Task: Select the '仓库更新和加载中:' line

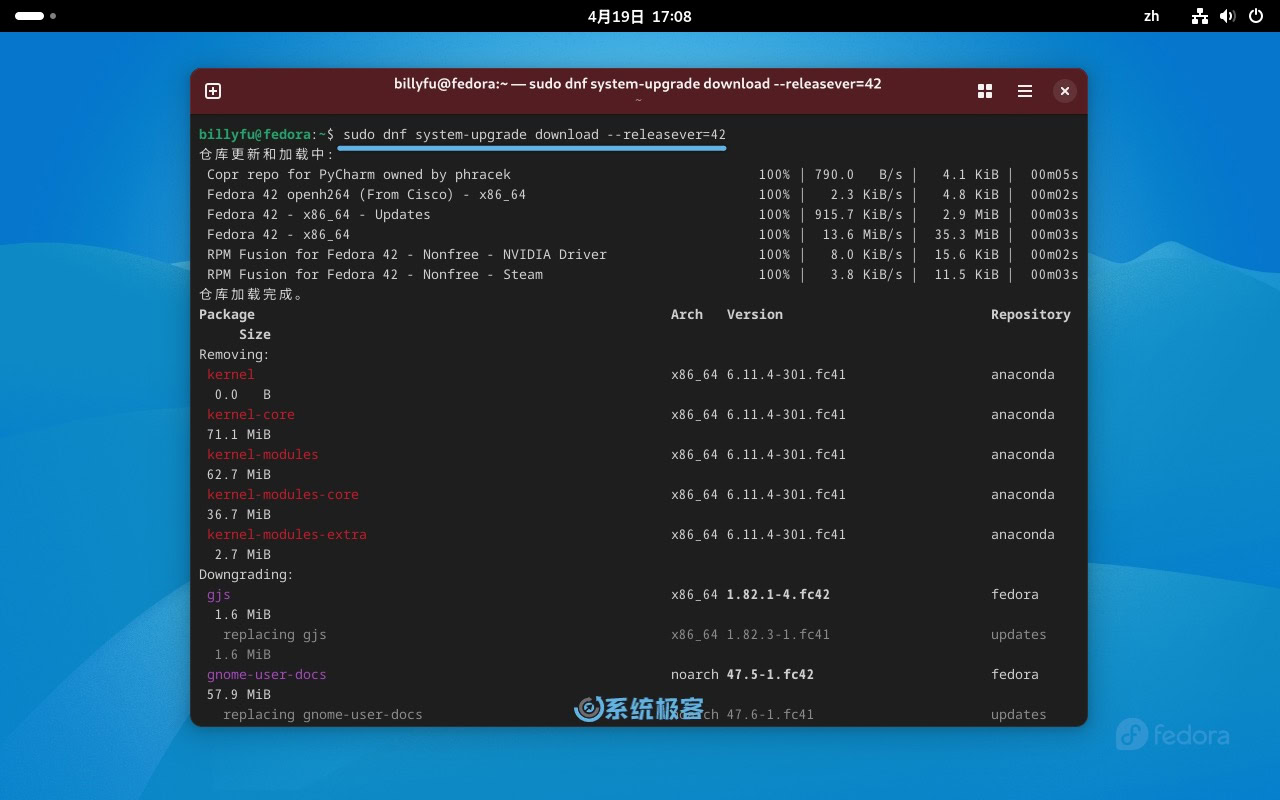Action: (266, 154)
